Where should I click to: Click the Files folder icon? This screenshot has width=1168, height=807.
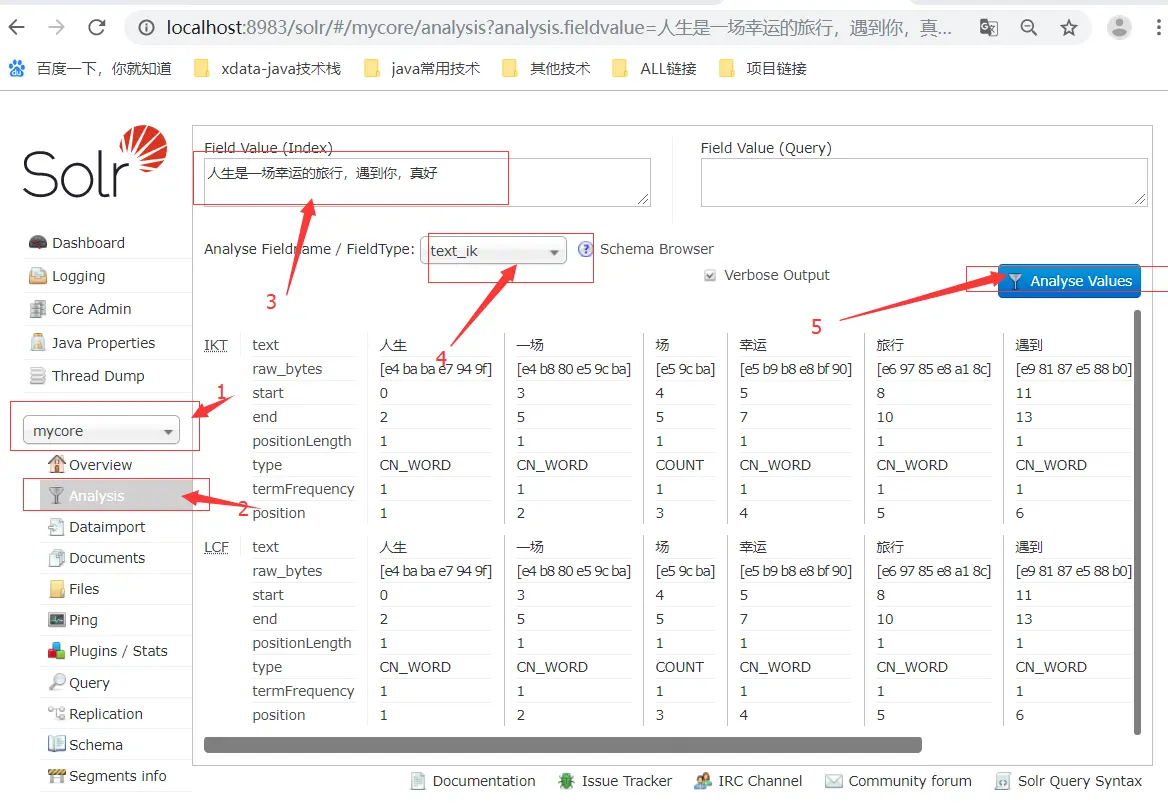point(57,589)
